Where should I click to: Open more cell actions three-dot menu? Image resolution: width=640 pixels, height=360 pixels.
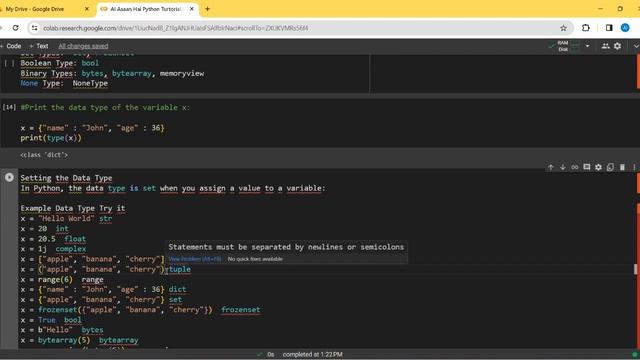634,167
